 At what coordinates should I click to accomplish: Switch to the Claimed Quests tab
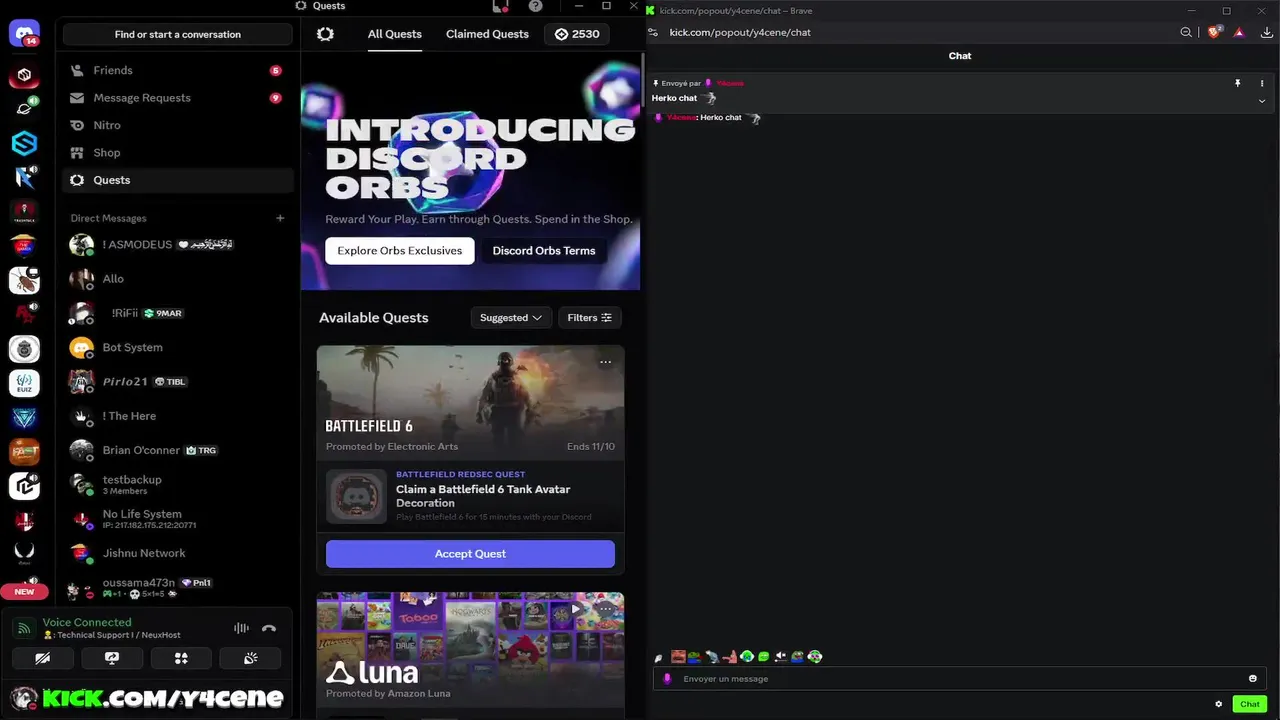point(487,34)
